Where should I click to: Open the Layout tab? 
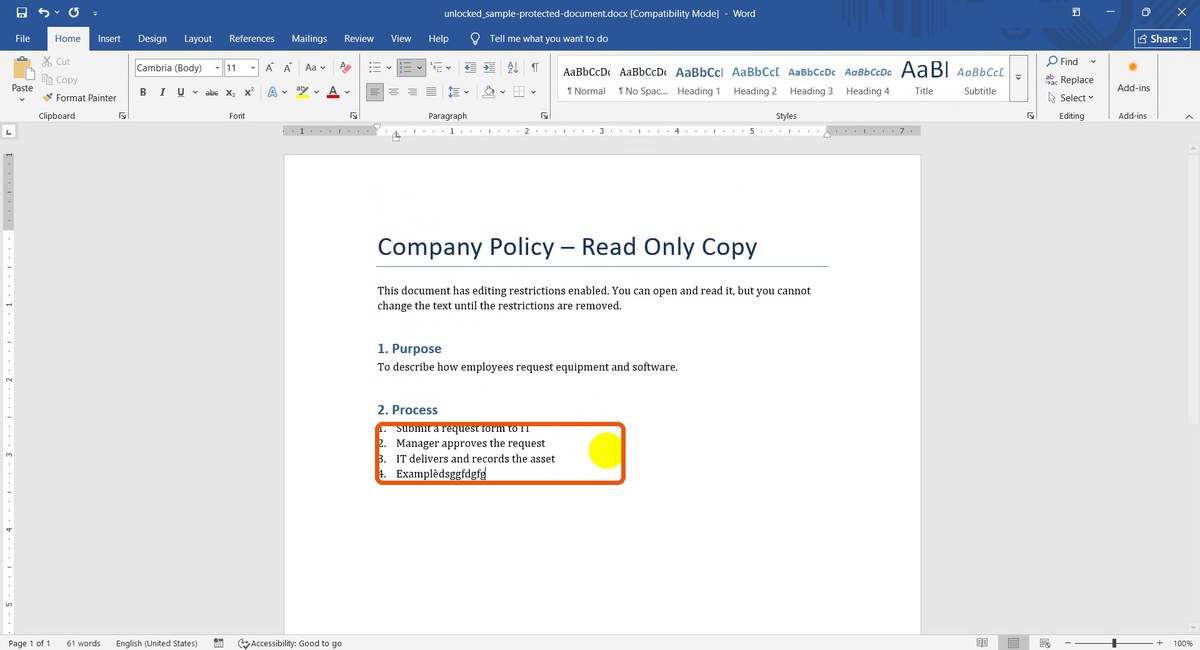click(198, 39)
